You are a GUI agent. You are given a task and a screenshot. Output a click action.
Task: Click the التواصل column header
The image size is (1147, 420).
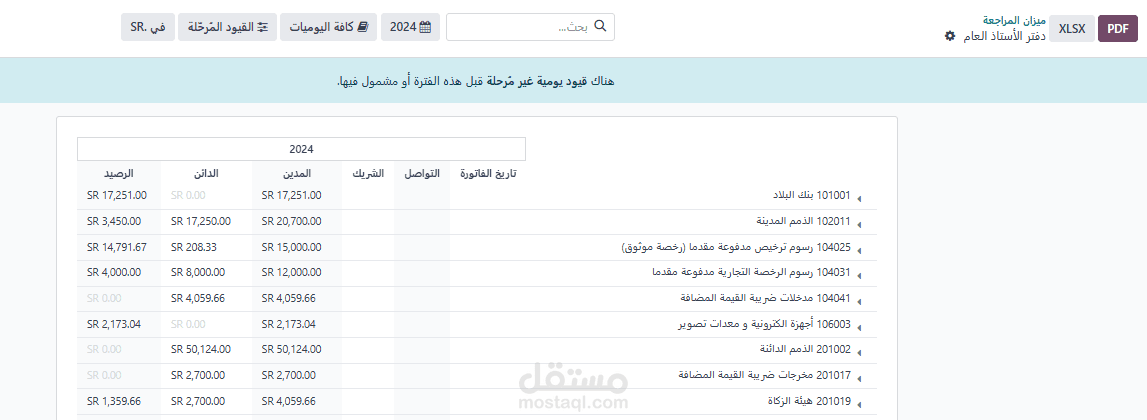coord(422,173)
